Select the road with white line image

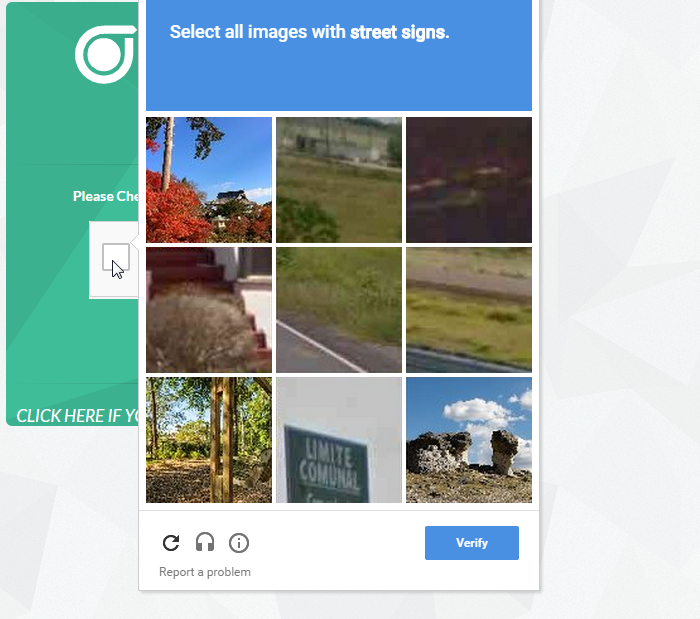tap(339, 310)
